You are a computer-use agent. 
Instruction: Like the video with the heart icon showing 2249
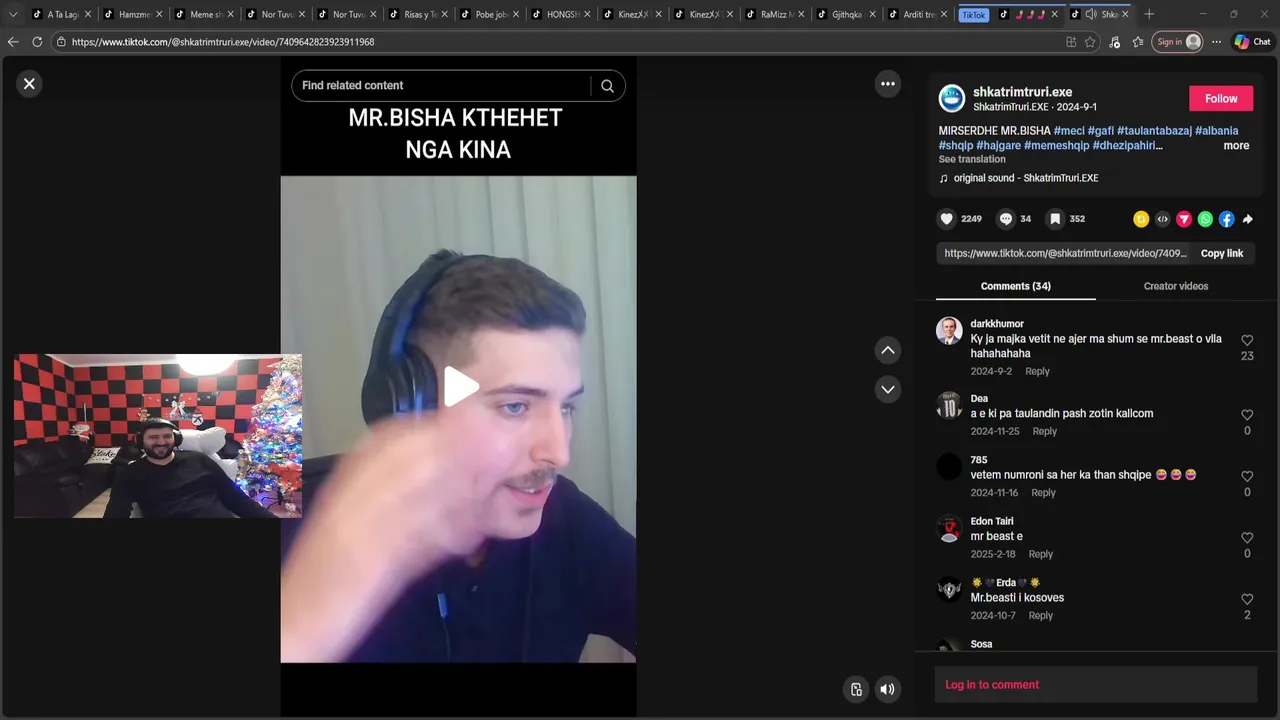[x=947, y=219]
